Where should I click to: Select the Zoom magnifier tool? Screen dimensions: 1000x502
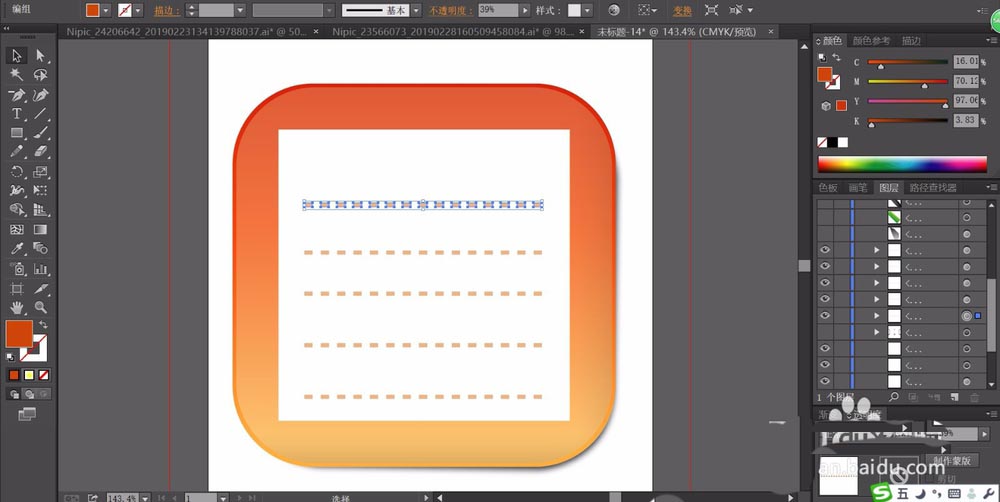click(40, 308)
